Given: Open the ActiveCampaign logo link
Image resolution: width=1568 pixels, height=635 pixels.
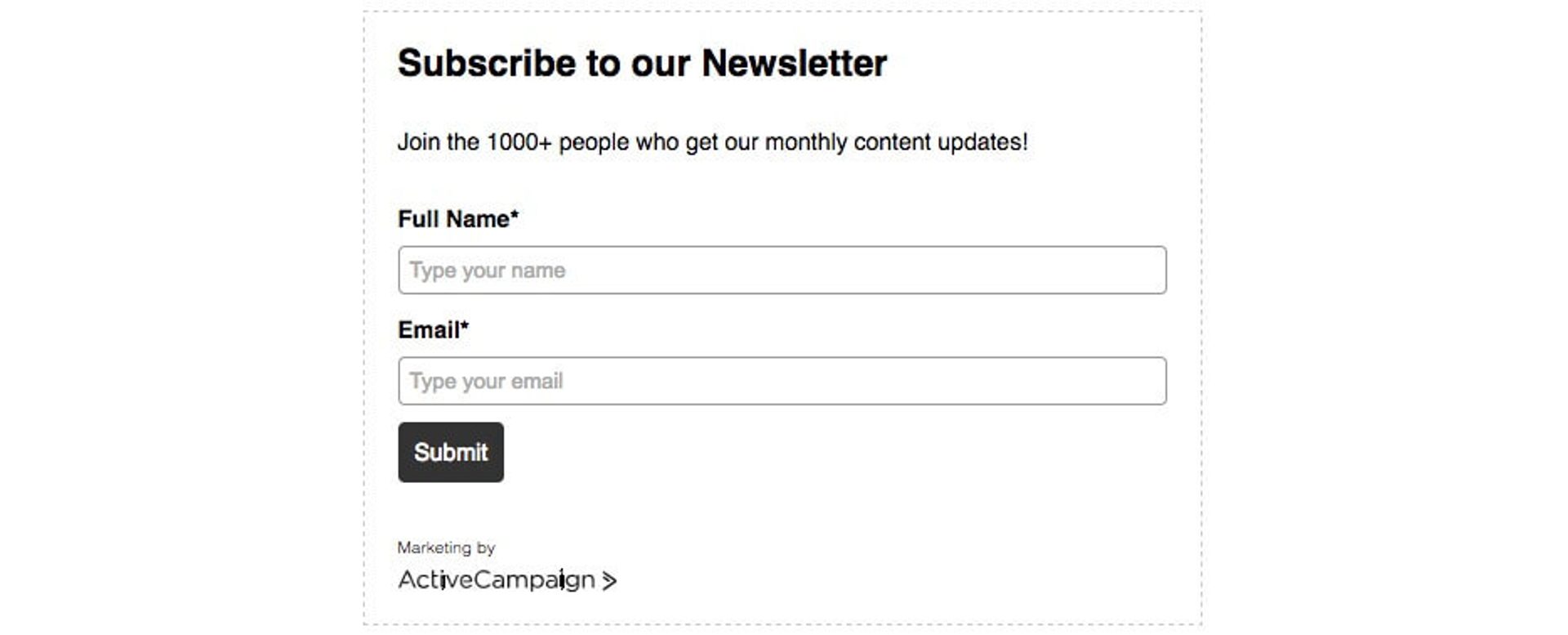Looking at the screenshot, I should 497,579.
